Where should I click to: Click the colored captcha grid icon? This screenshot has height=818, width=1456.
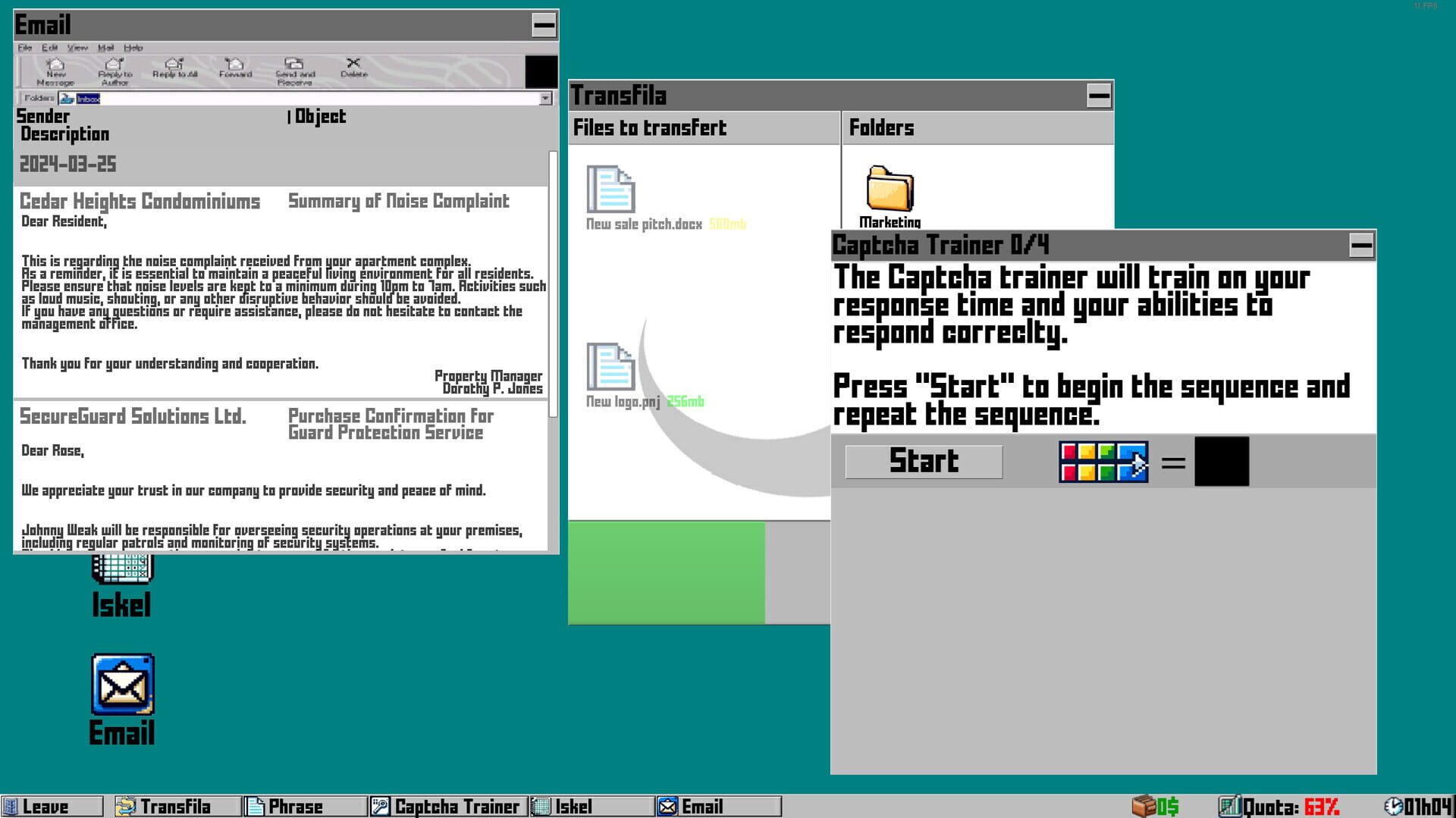[x=1103, y=461]
